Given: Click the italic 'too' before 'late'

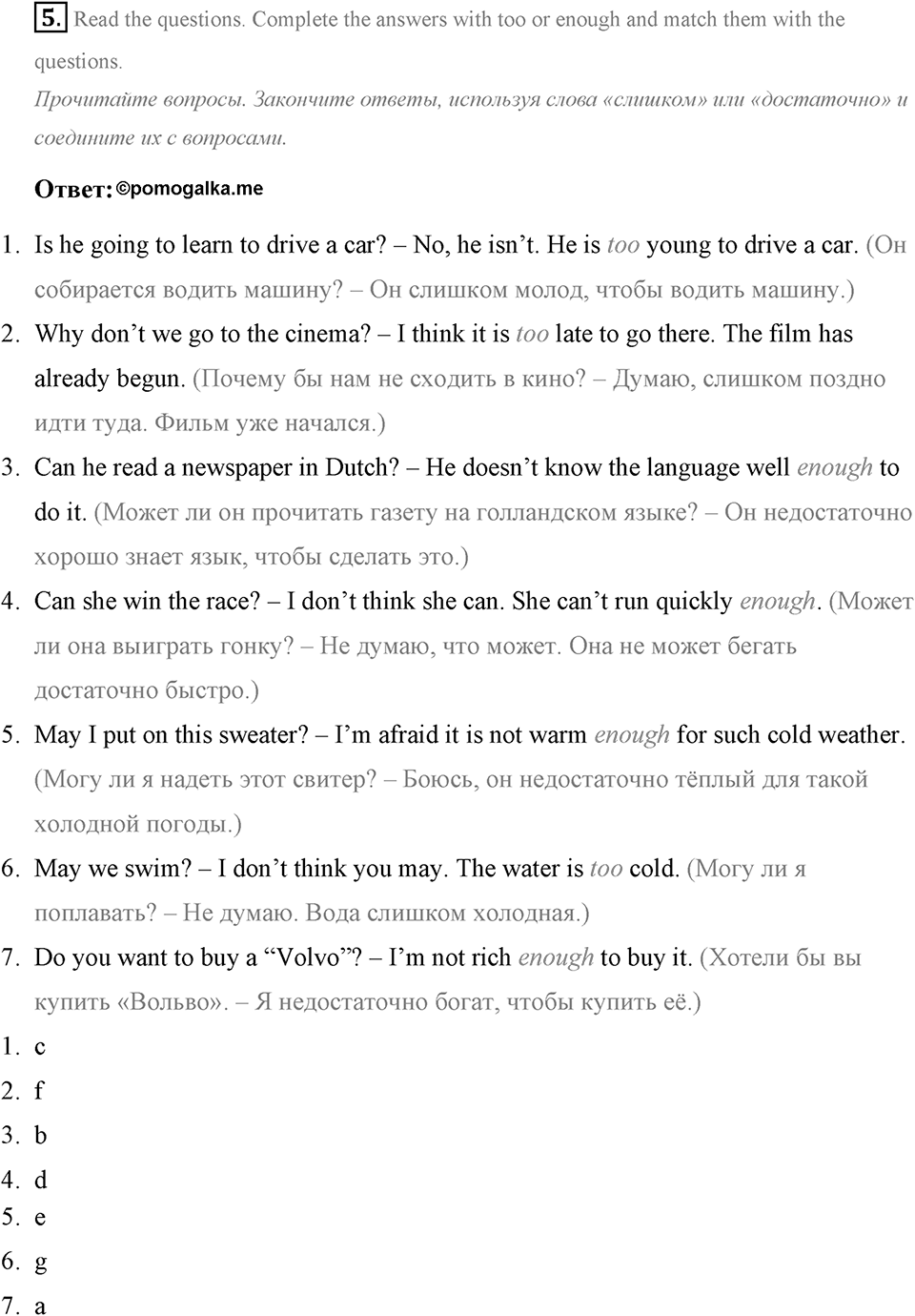Looking at the screenshot, I should pyautogui.click(x=532, y=334).
